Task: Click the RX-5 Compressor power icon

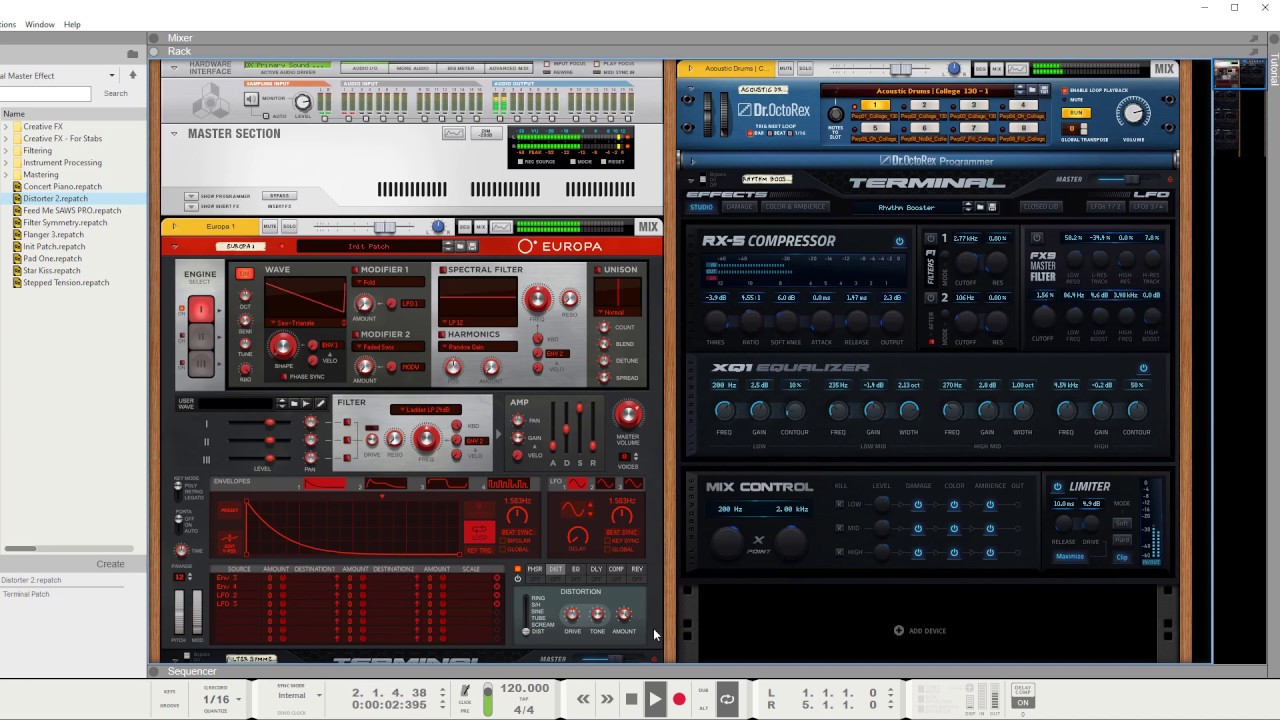Action: tap(899, 241)
